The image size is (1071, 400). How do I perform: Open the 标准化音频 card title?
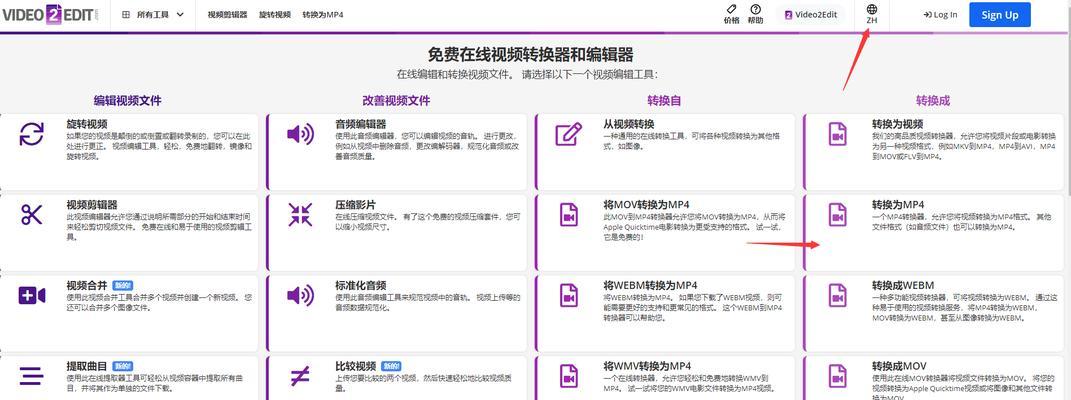[361, 285]
